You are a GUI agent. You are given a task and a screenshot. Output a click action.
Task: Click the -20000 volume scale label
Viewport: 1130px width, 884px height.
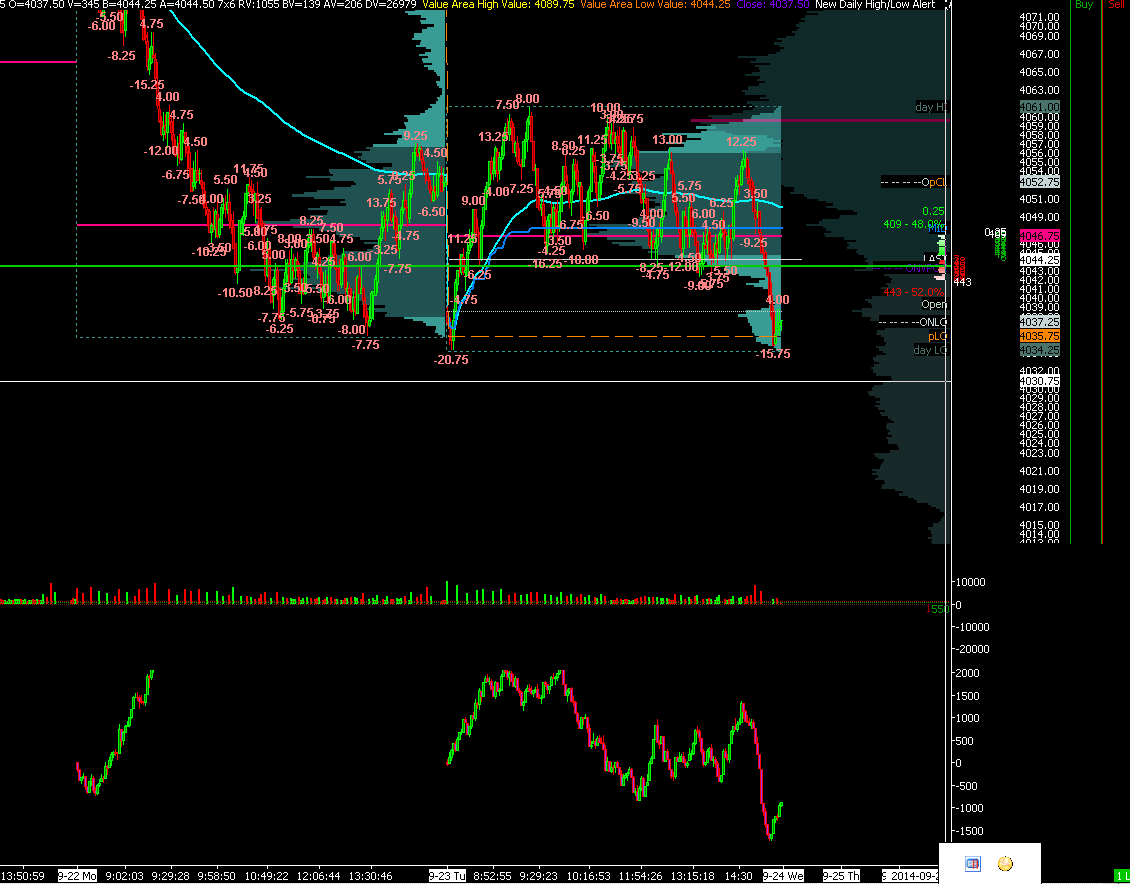point(971,649)
